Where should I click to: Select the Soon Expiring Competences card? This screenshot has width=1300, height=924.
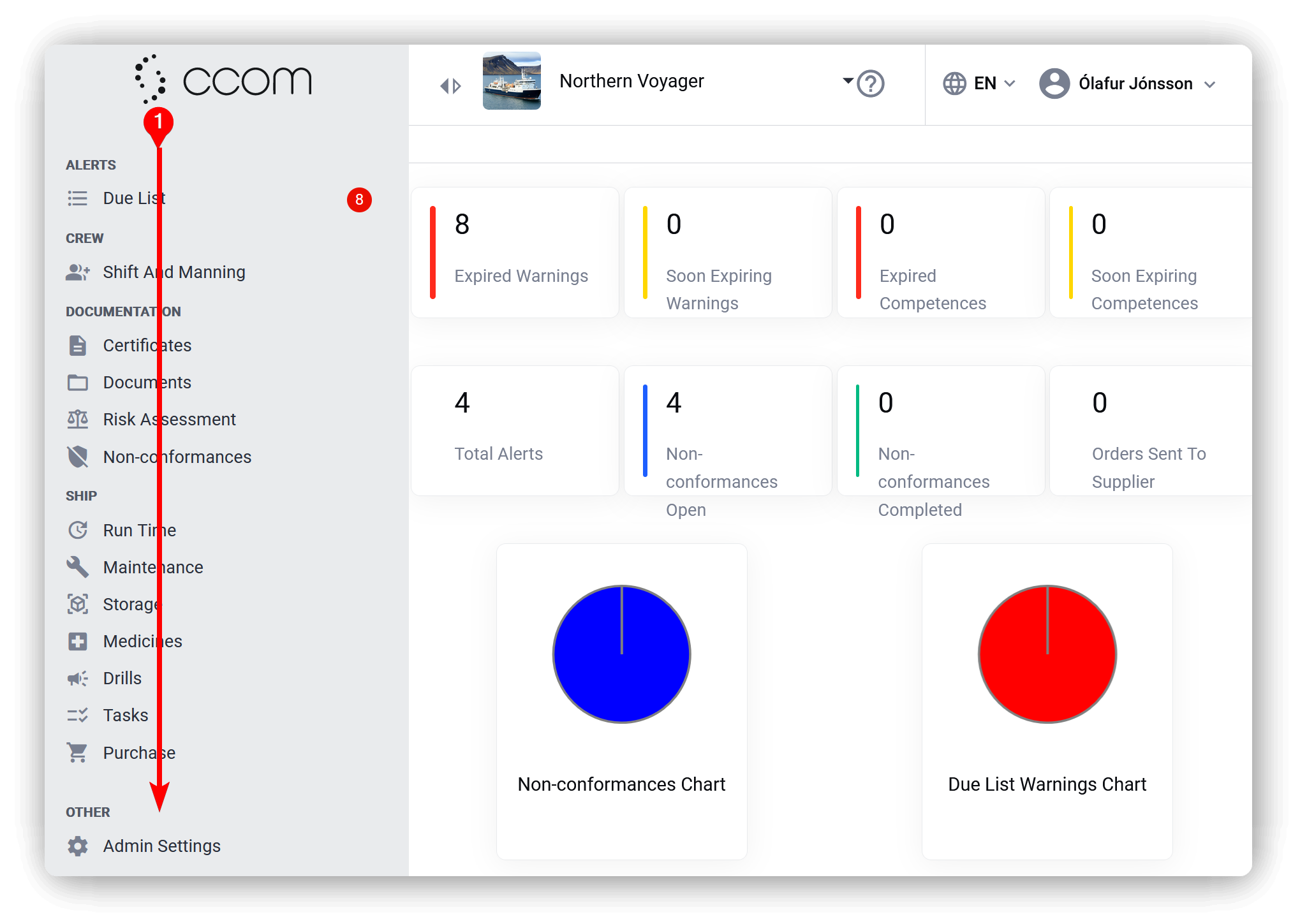click(1151, 253)
